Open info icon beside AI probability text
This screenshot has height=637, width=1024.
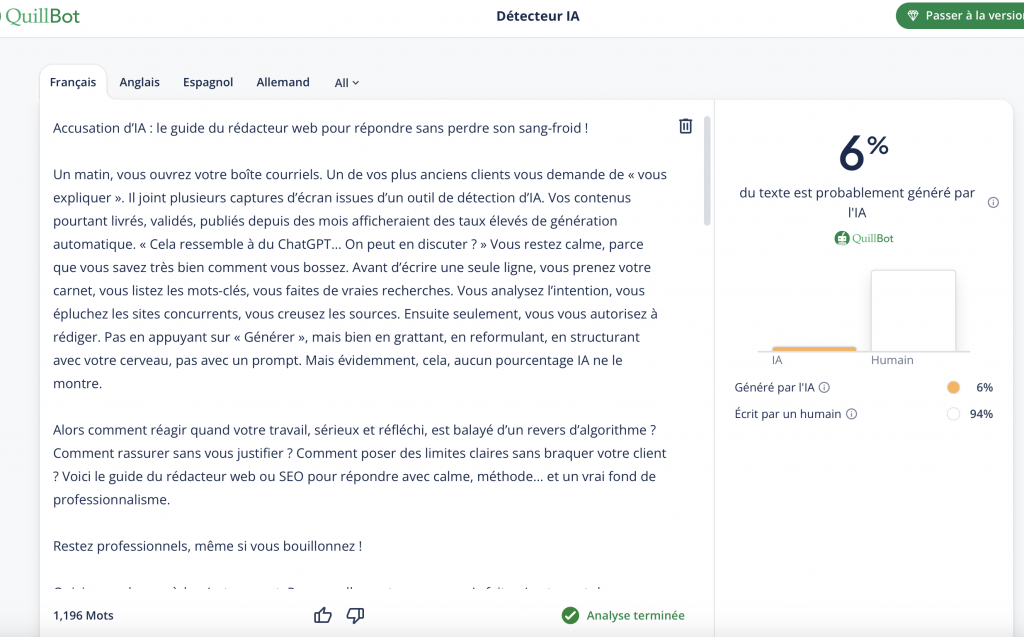coord(993,203)
